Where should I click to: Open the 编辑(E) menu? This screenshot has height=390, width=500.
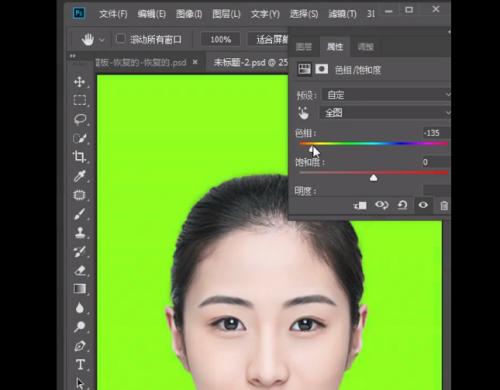click(152, 14)
